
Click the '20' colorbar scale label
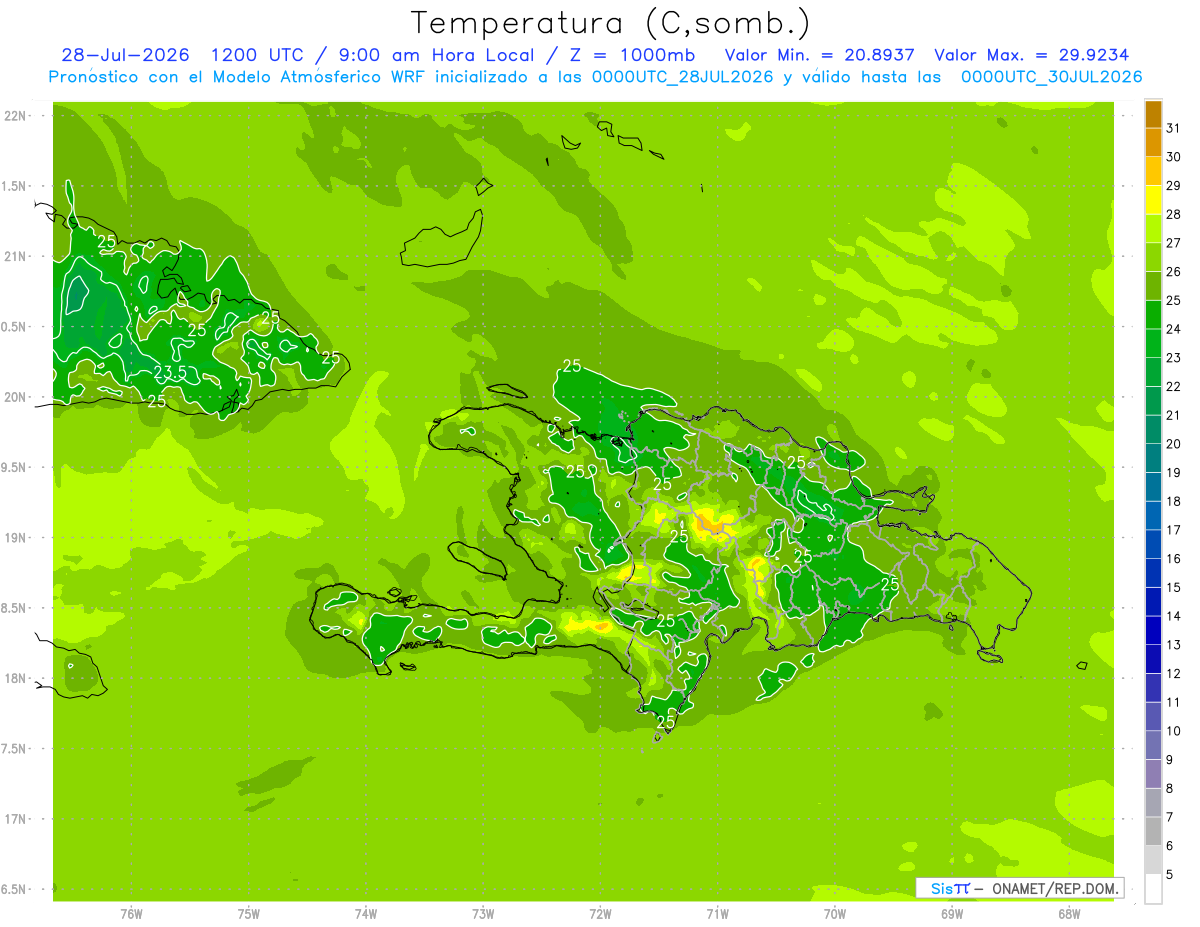click(1174, 444)
